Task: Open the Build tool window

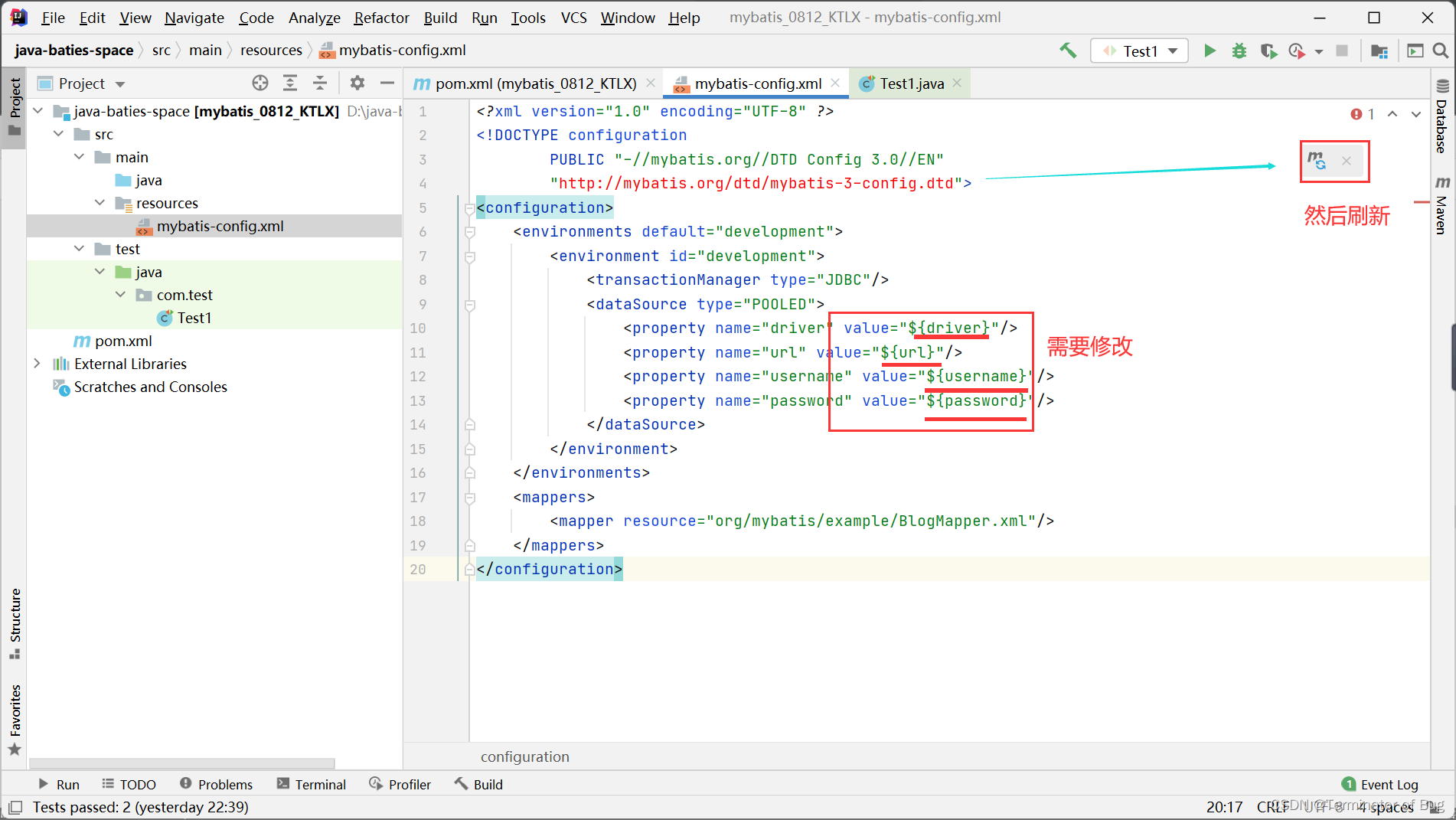Action: (x=478, y=784)
